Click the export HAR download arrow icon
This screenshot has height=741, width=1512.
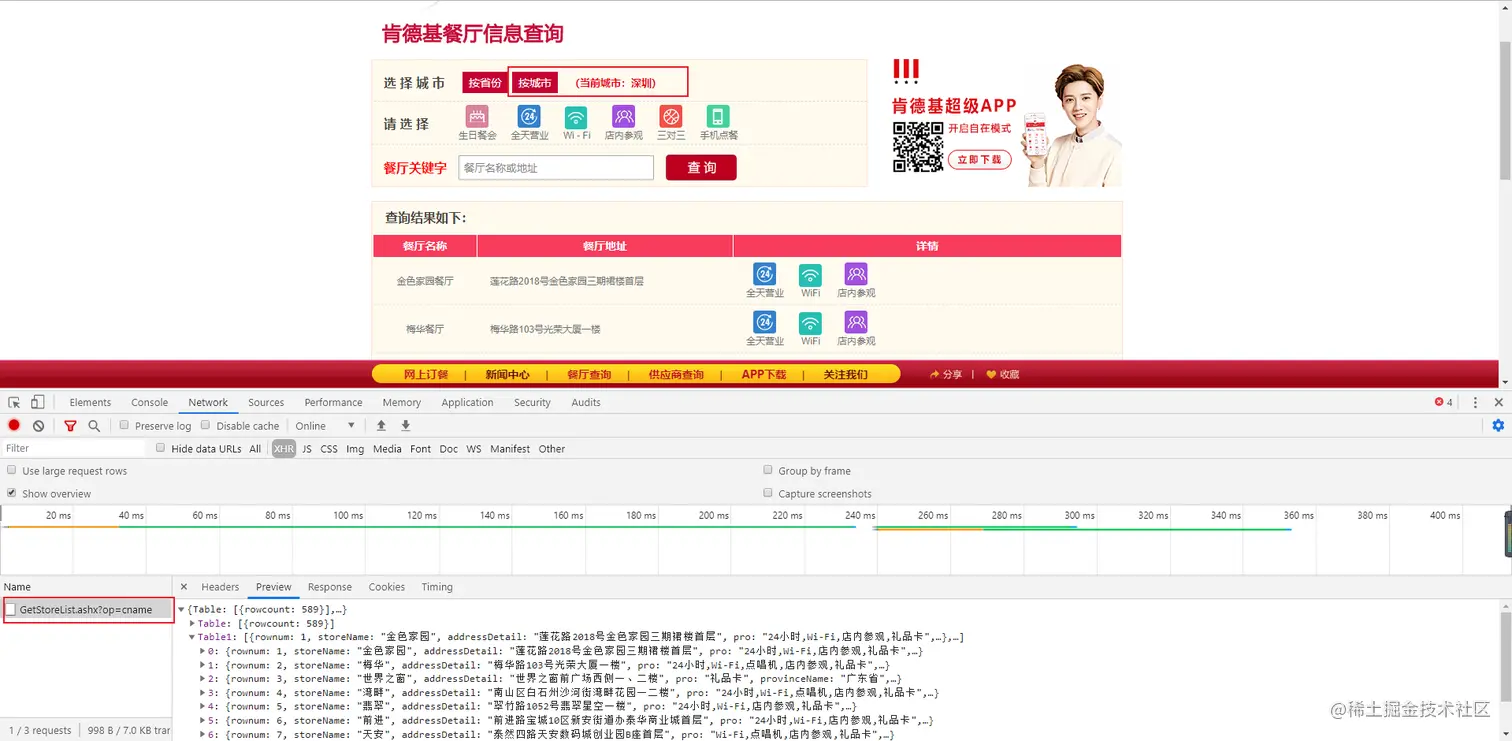405,425
